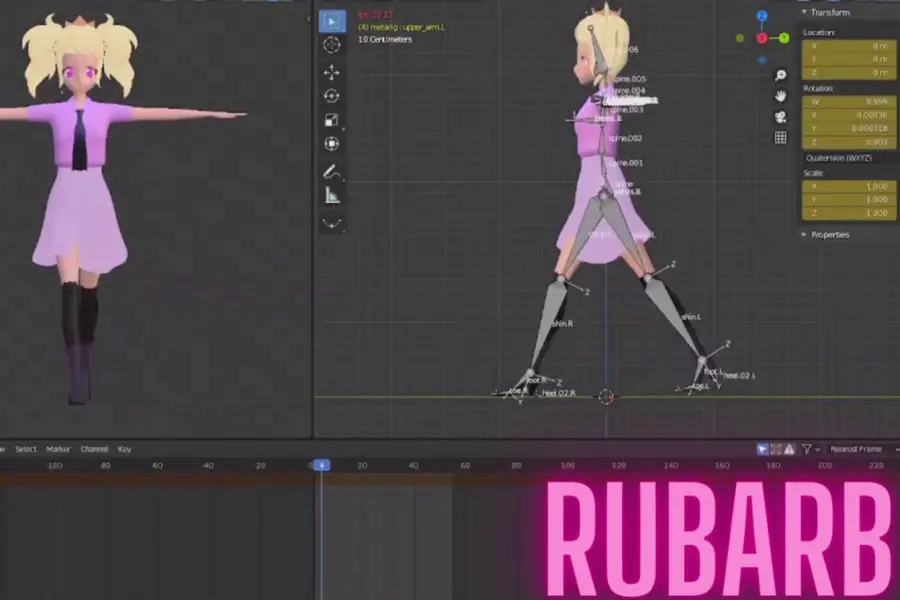Click the Location X field
The width and height of the screenshot is (900, 600).
coord(849,46)
